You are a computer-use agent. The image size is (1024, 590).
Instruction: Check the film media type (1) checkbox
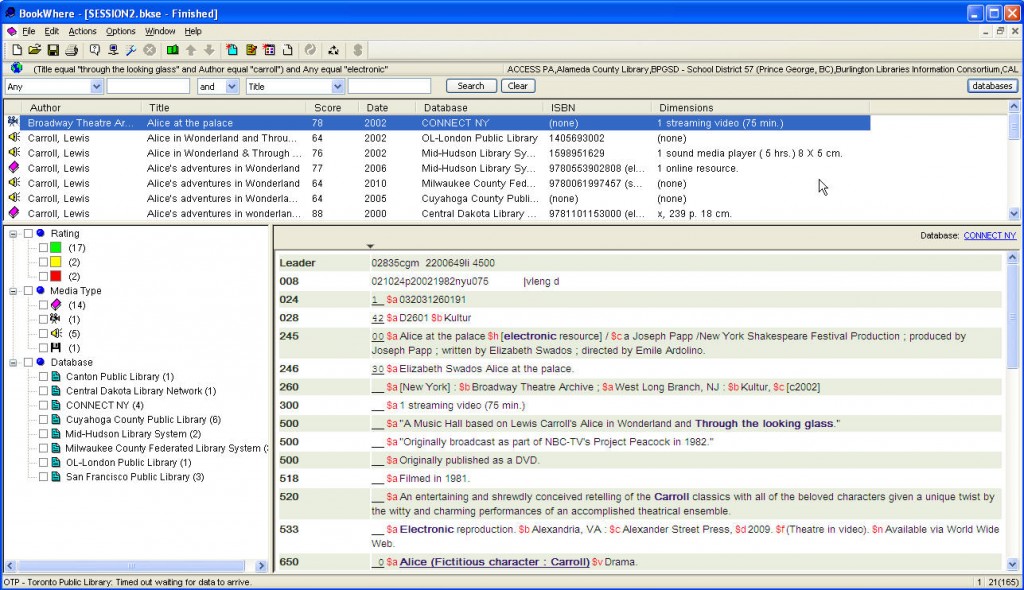click(43, 320)
